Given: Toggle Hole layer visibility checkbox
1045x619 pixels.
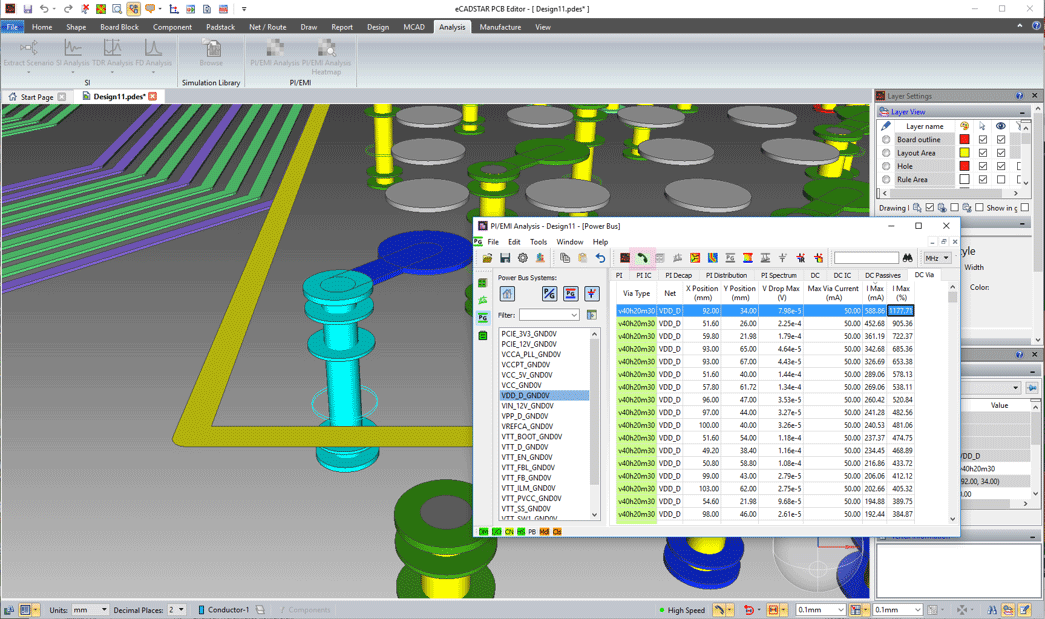Looking at the screenshot, I should tap(1001, 166).
